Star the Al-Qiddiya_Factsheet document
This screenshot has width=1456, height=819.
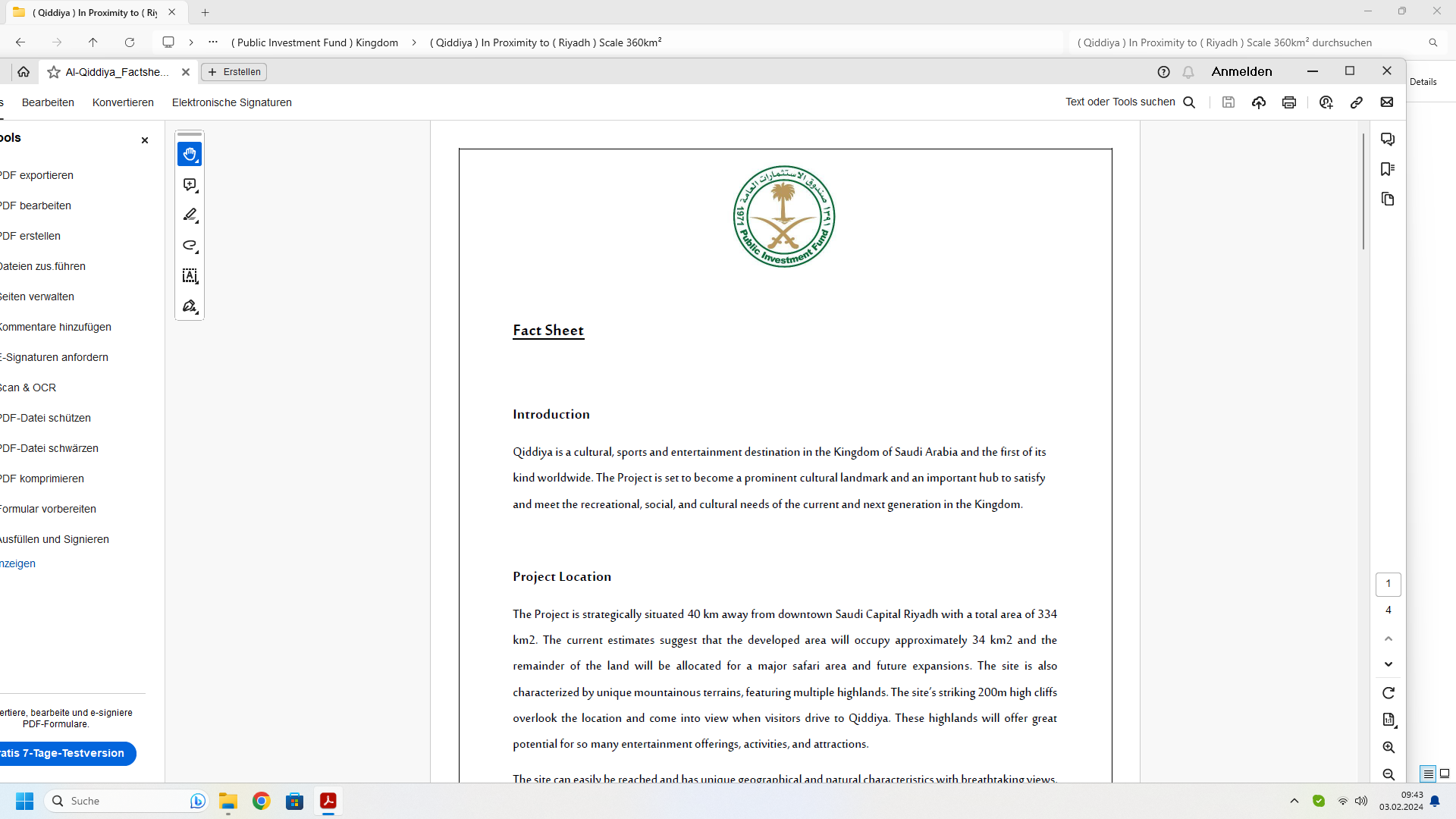[x=54, y=72]
